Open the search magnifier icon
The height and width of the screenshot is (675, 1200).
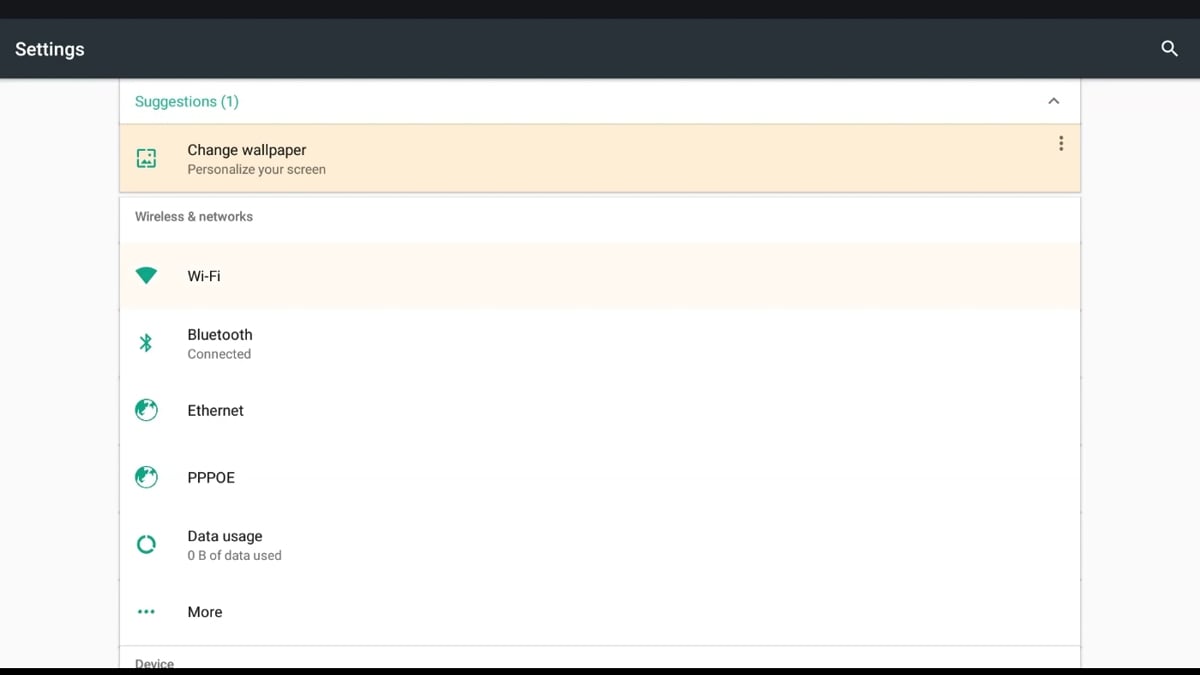(1169, 48)
